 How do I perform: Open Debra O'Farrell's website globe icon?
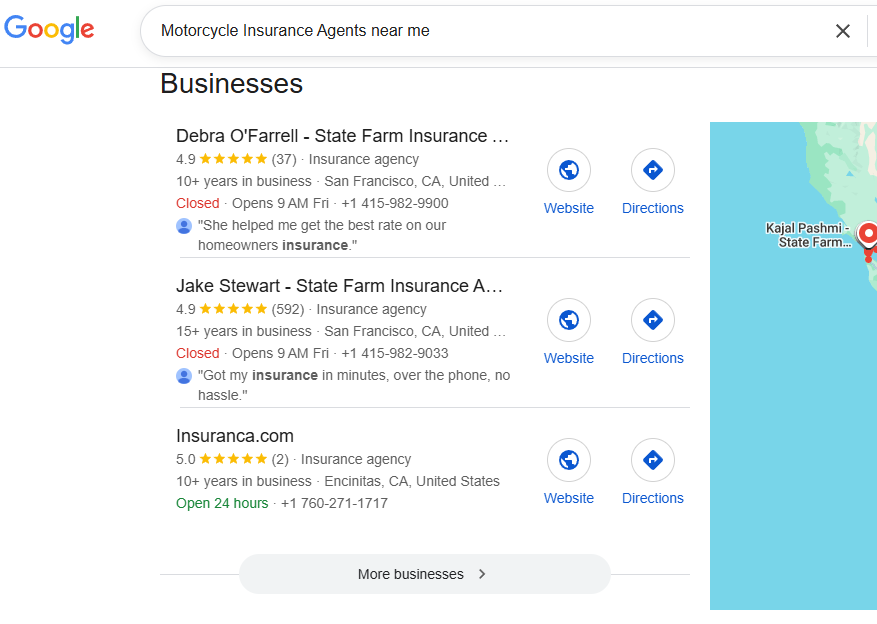pyautogui.click(x=569, y=170)
